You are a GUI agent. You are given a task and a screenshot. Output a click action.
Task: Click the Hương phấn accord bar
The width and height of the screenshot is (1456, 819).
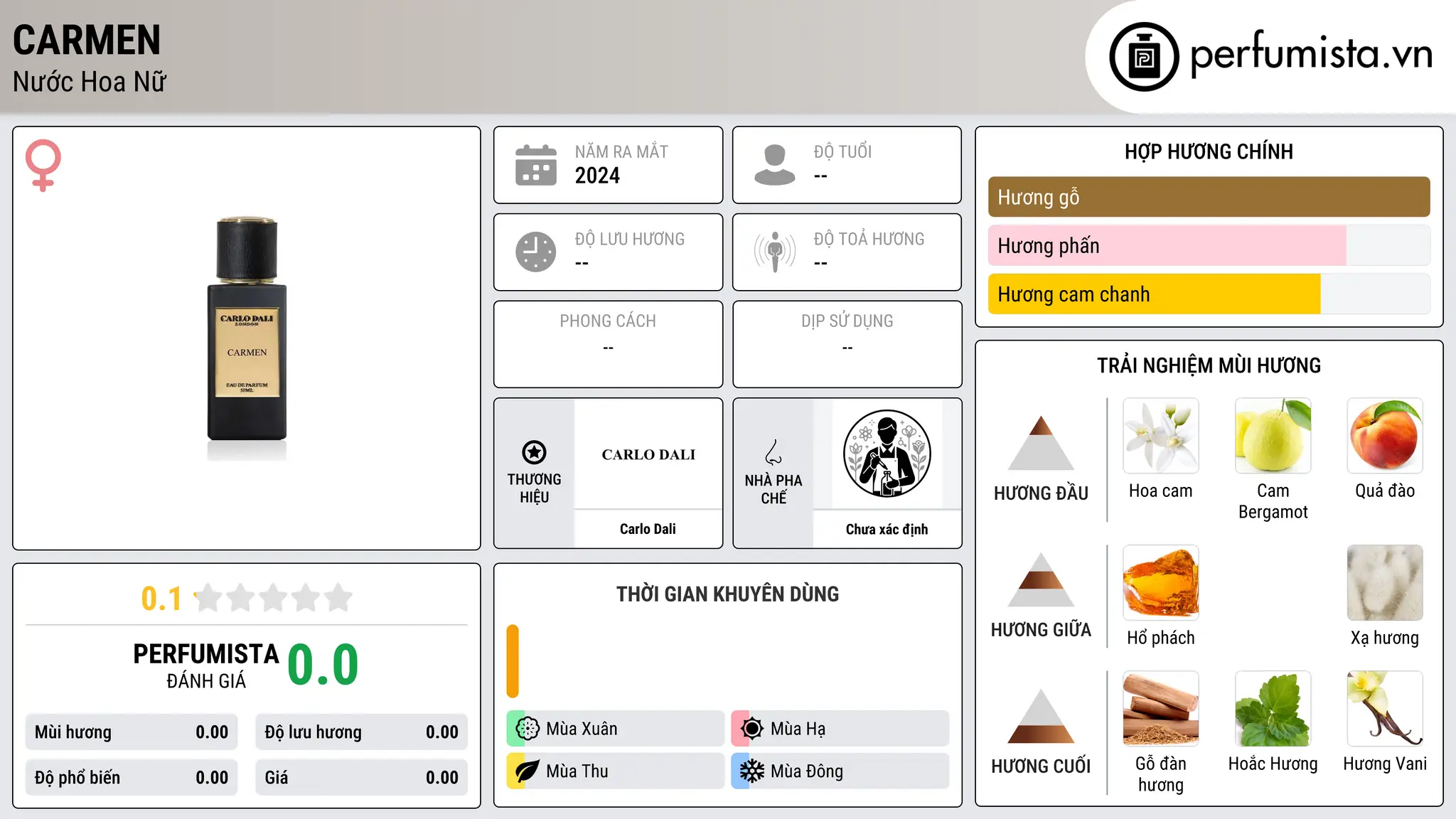click(1209, 245)
